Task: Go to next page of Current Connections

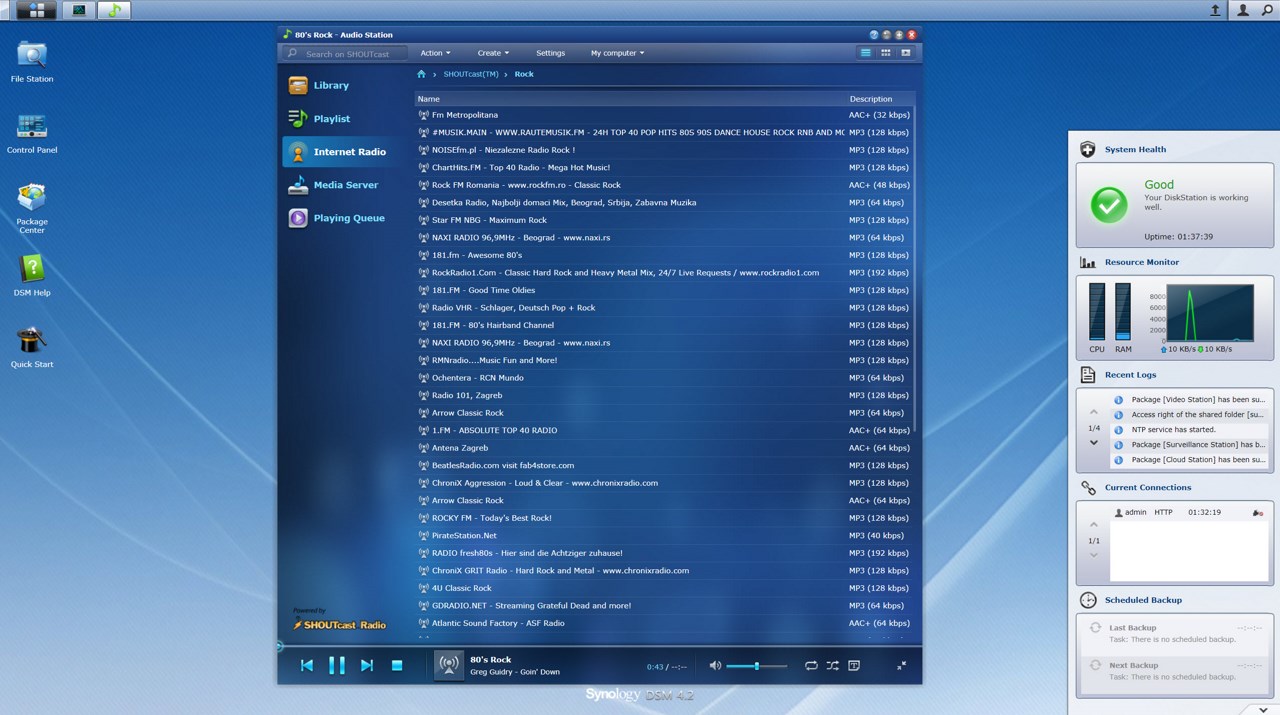Action: tap(1094, 555)
